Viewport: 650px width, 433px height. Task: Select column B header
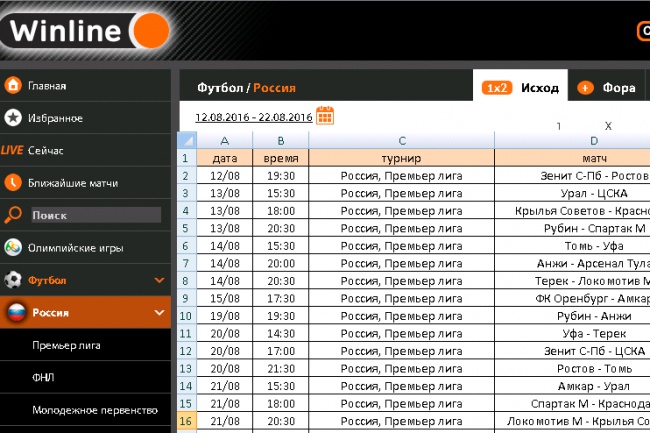pos(281,140)
